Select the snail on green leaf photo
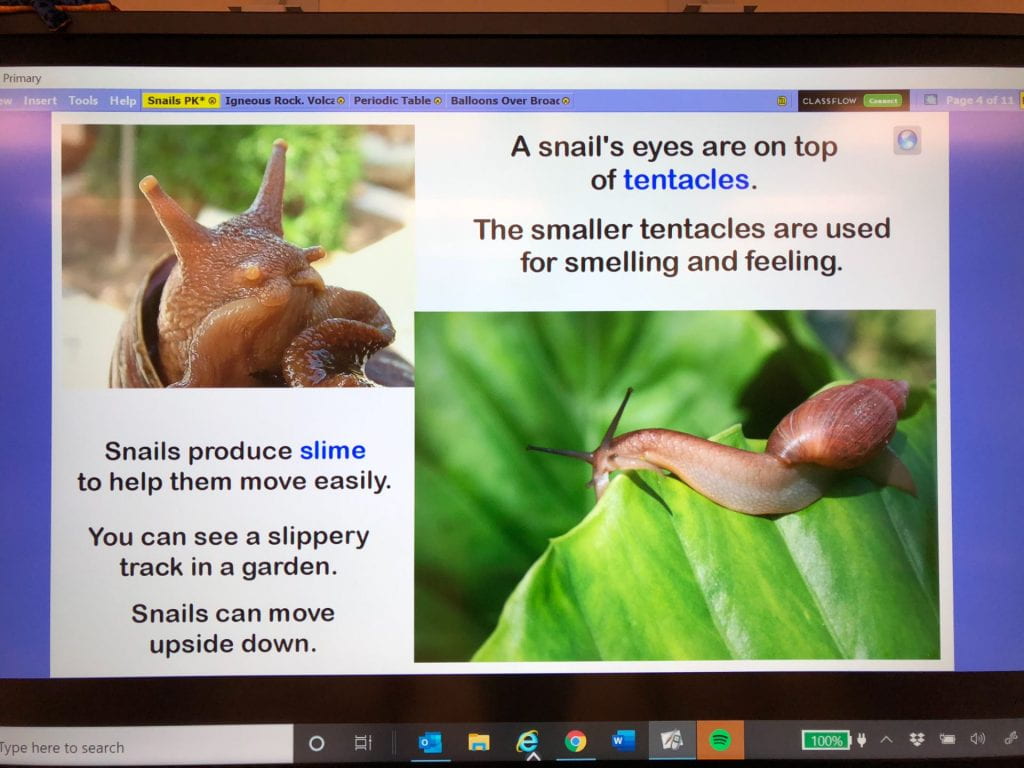The width and height of the screenshot is (1024, 768). coord(677,486)
